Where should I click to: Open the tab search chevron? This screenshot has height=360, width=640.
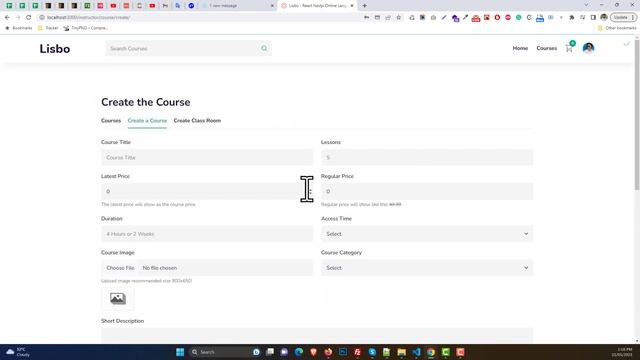(586, 5)
